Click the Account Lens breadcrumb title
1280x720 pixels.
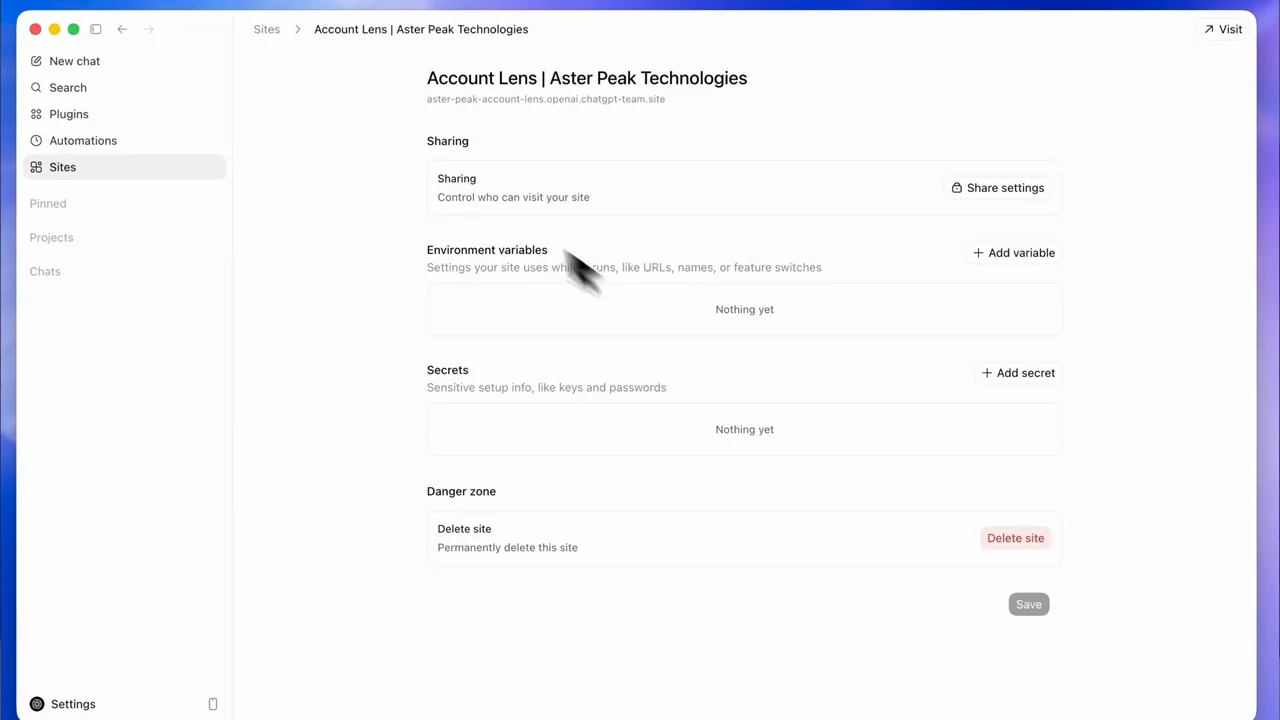[421, 29]
